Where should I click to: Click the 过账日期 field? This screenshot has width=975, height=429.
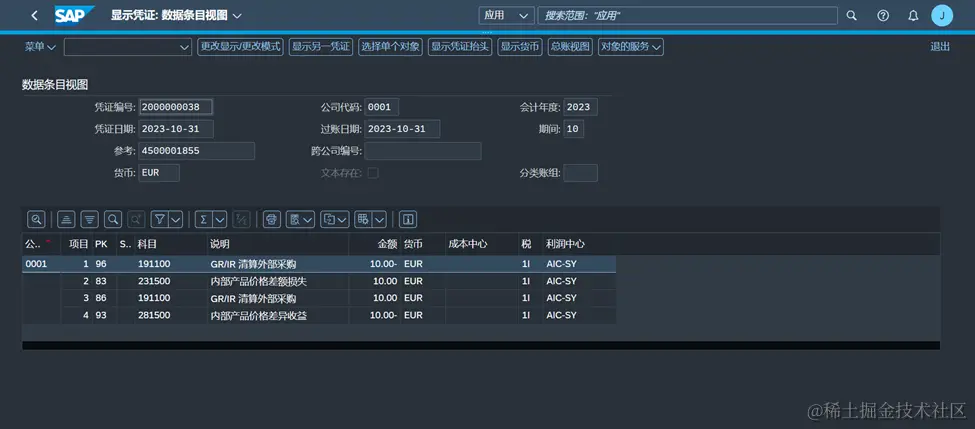pyautogui.click(x=402, y=129)
